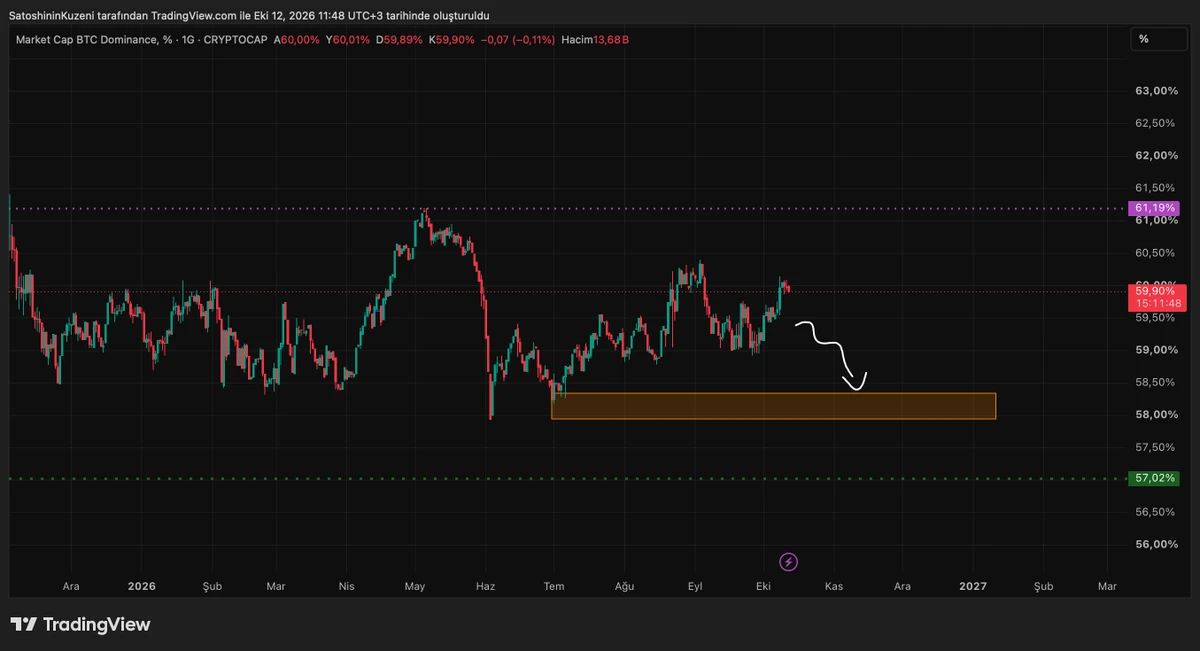Click the 1G interval label

pos(188,40)
